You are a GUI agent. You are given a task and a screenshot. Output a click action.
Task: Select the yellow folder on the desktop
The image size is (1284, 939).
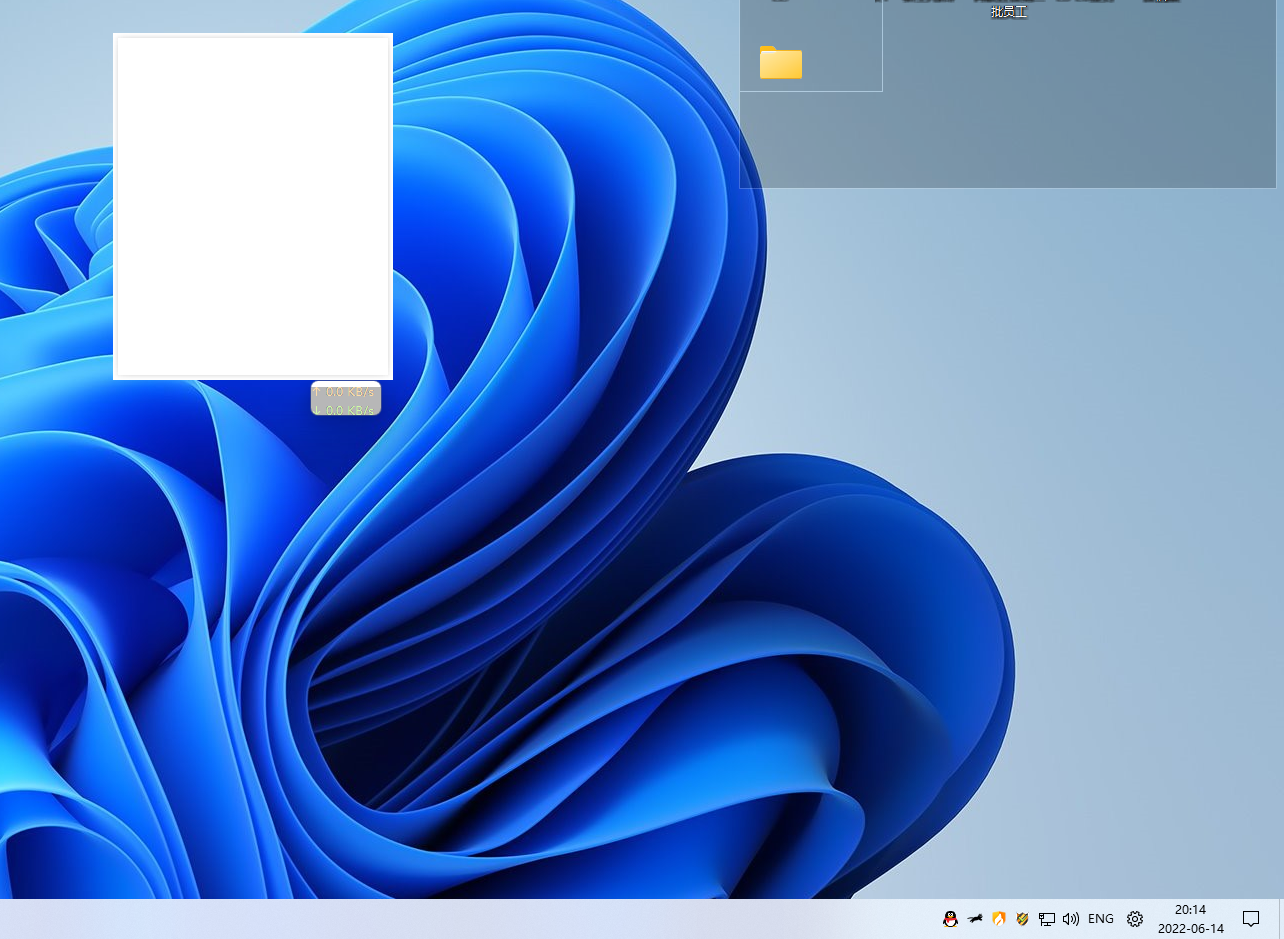[780, 63]
